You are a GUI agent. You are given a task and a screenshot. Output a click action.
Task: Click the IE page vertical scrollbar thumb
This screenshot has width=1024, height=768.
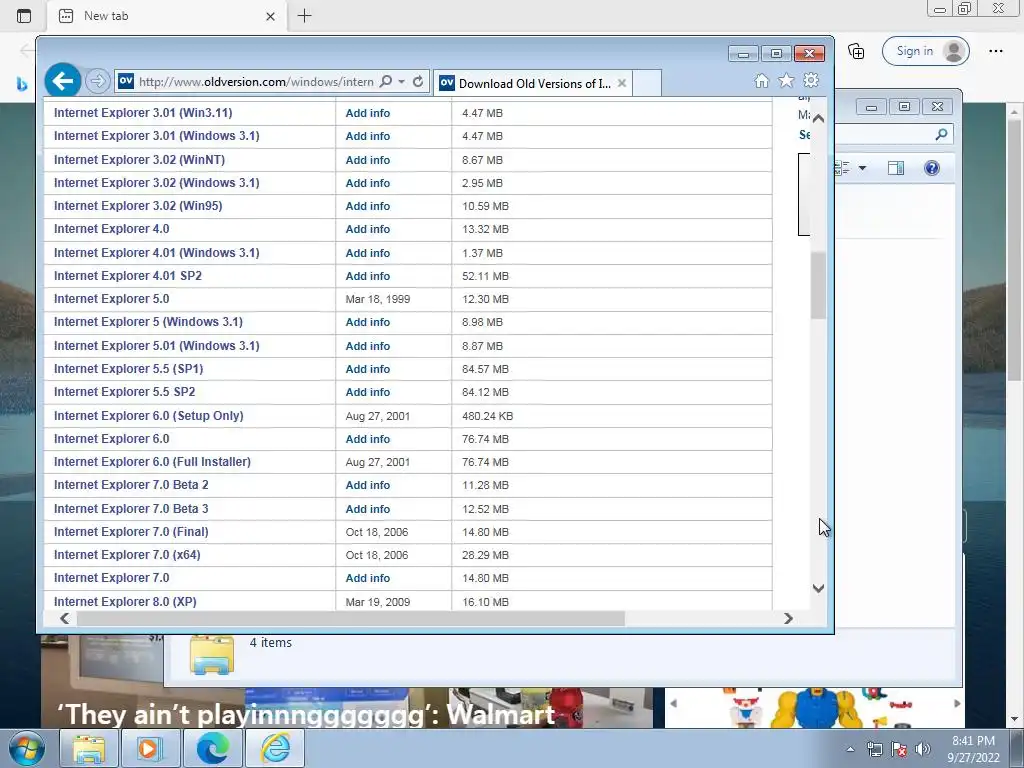(818, 285)
